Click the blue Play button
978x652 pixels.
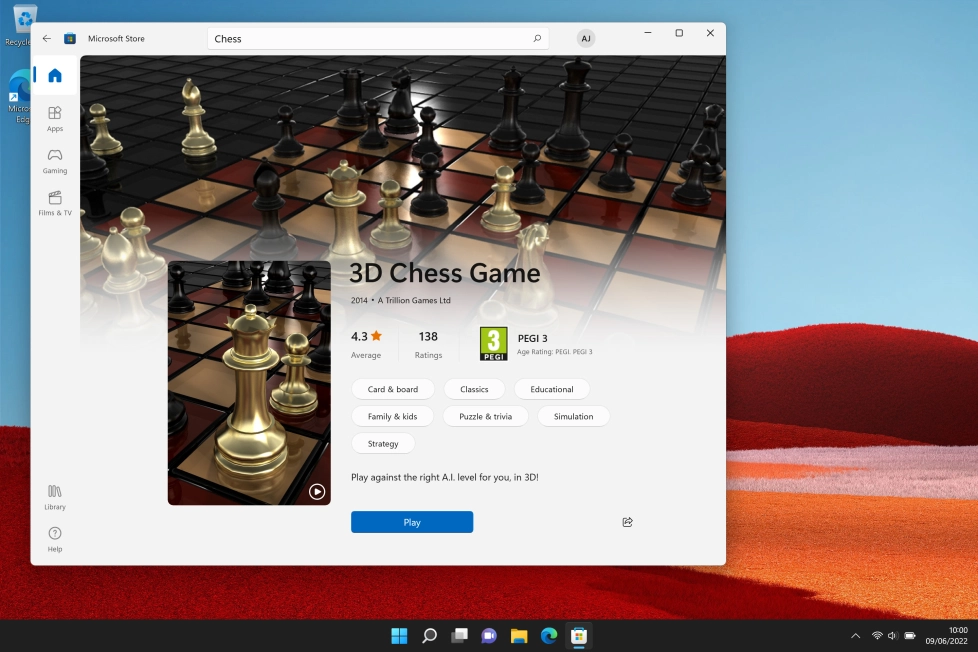tap(412, 522)
